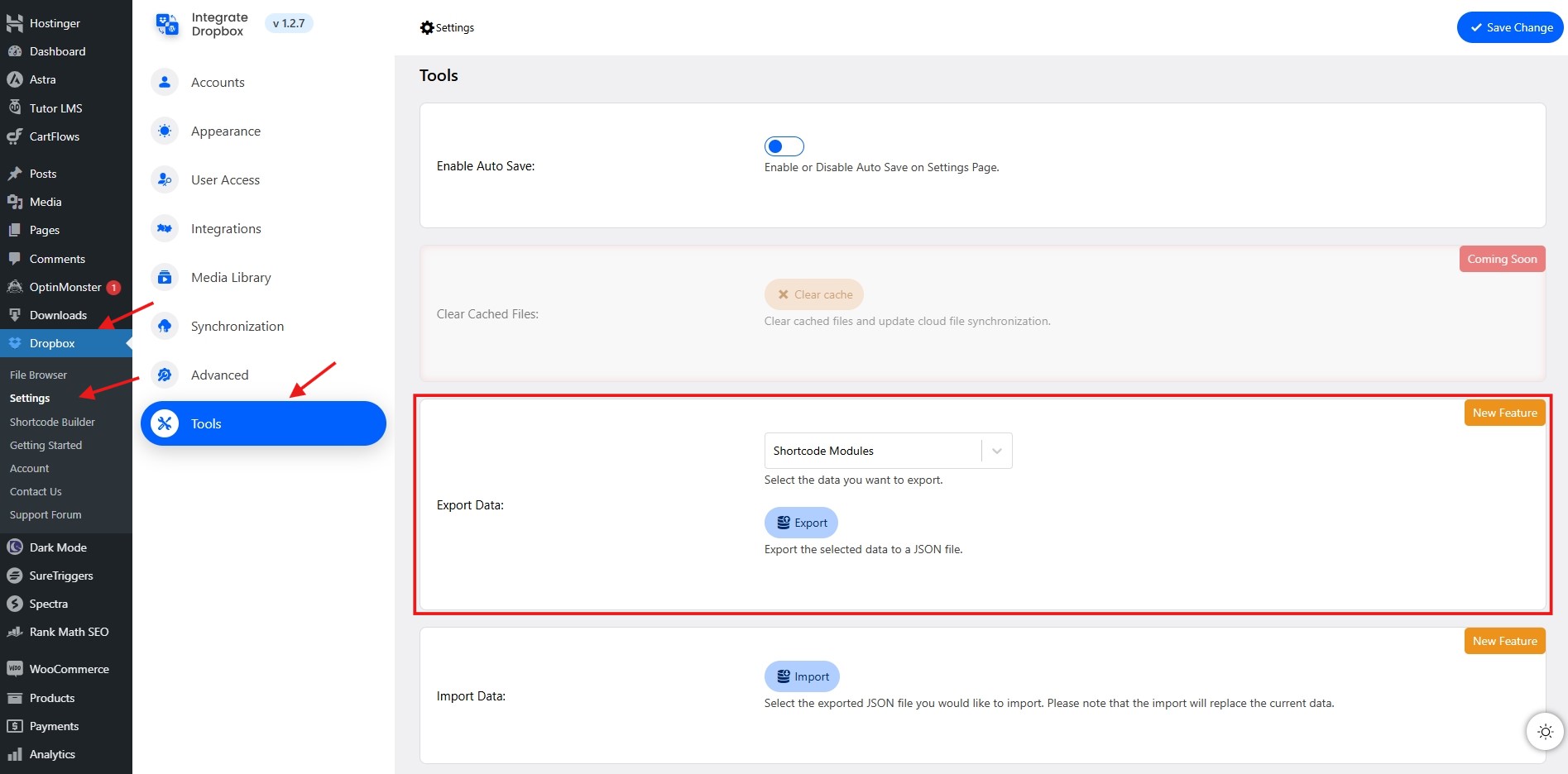Open the Dark Mode menu item
This screenshot has width=1568, height=774.
(x=66, y=547)
